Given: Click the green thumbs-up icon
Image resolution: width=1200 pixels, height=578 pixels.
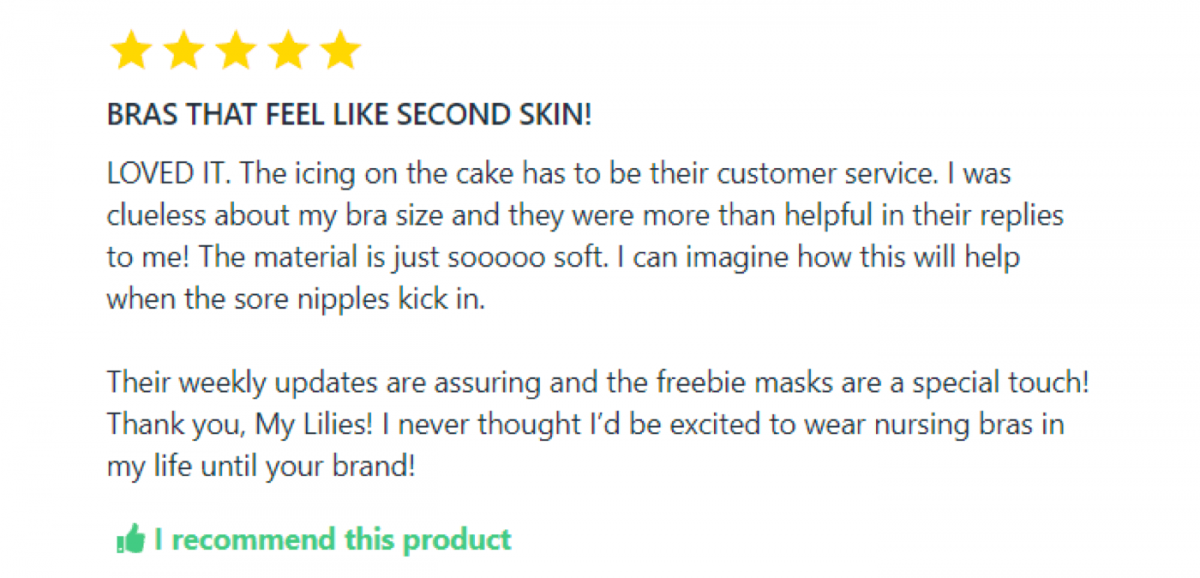Looking at the screenshot, I should pyautogui.click(x=130, y=541).
